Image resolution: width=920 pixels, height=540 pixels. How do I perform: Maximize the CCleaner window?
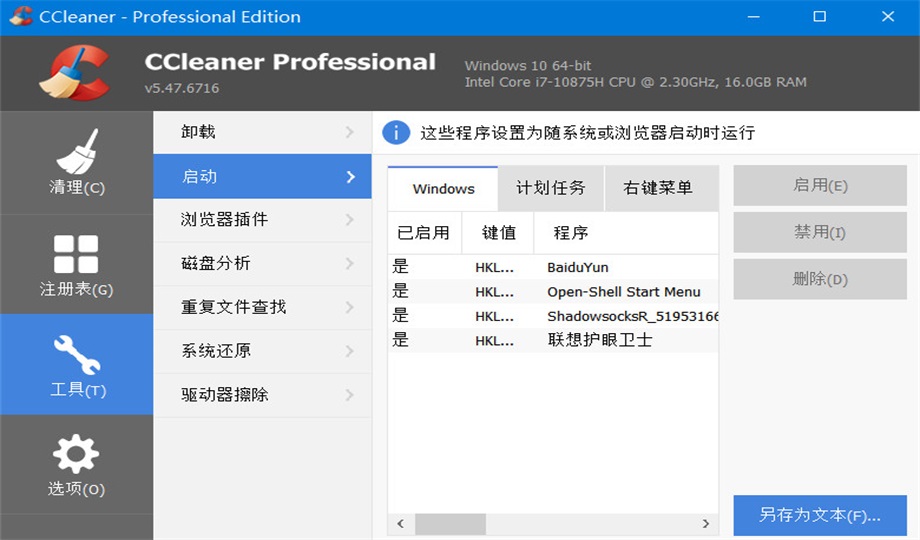click(x=820, y=16)
